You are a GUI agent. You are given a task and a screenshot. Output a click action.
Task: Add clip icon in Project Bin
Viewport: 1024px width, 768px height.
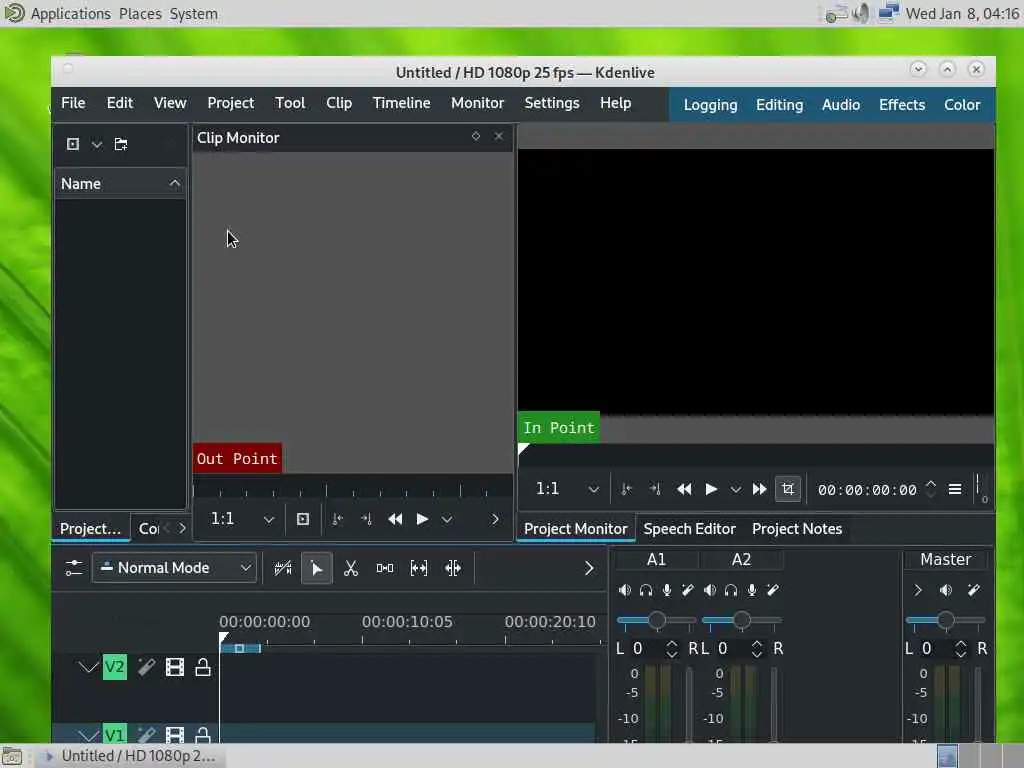[x=72, y=144]
